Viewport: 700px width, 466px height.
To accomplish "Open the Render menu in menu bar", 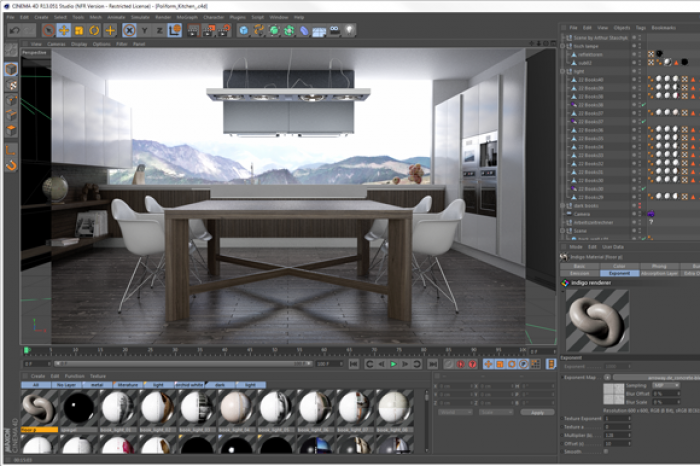I will click(x=163, y=17).
